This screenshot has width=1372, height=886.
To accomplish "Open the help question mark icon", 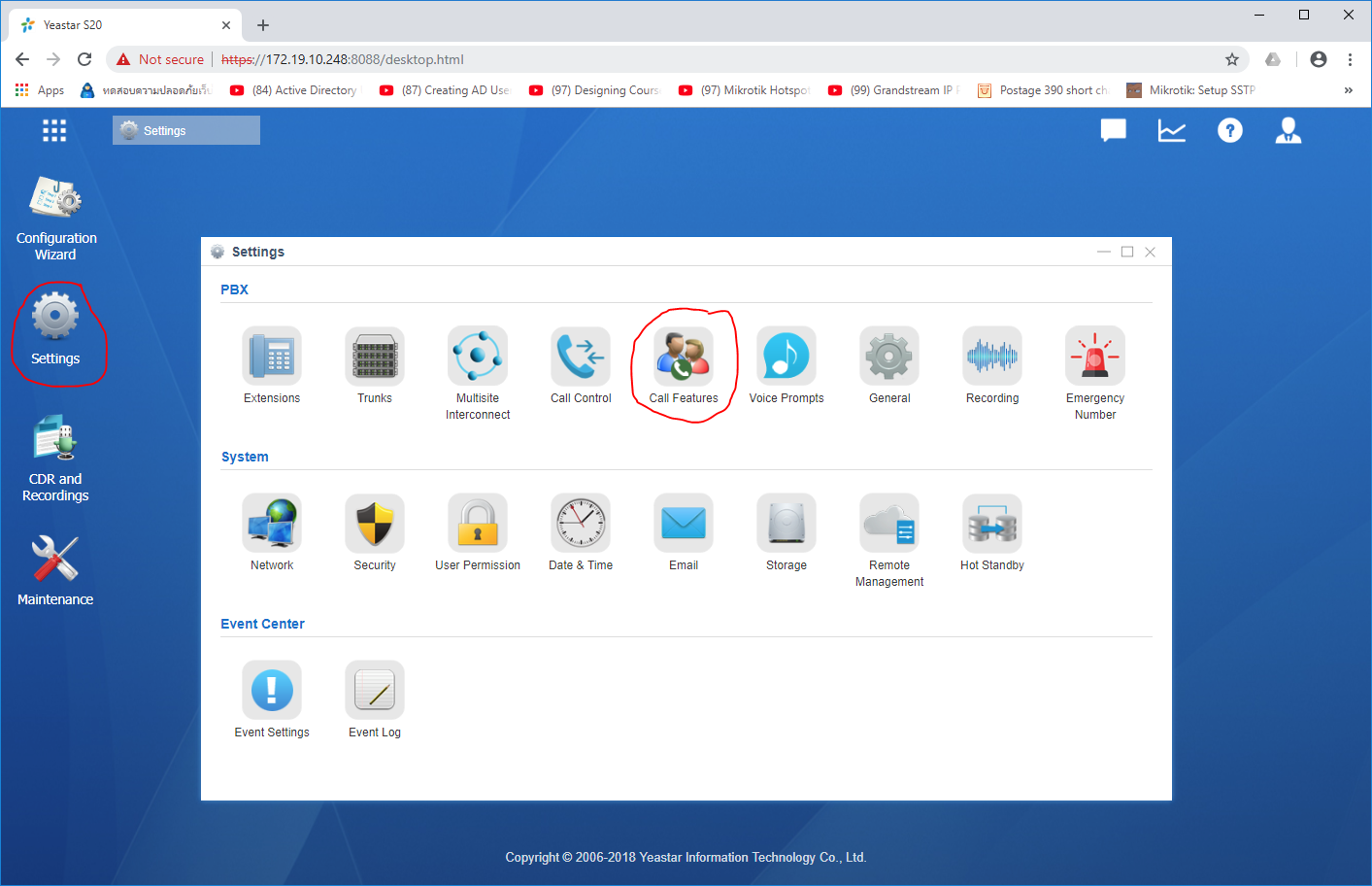I will 1230,130.
